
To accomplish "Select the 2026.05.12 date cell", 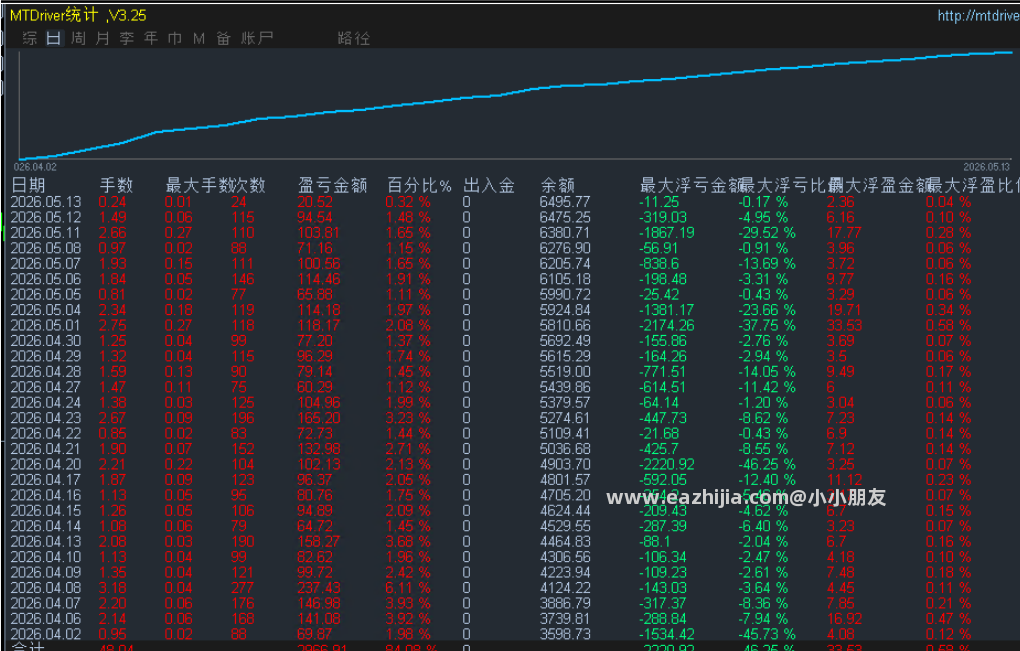I will tap(46, 217).
